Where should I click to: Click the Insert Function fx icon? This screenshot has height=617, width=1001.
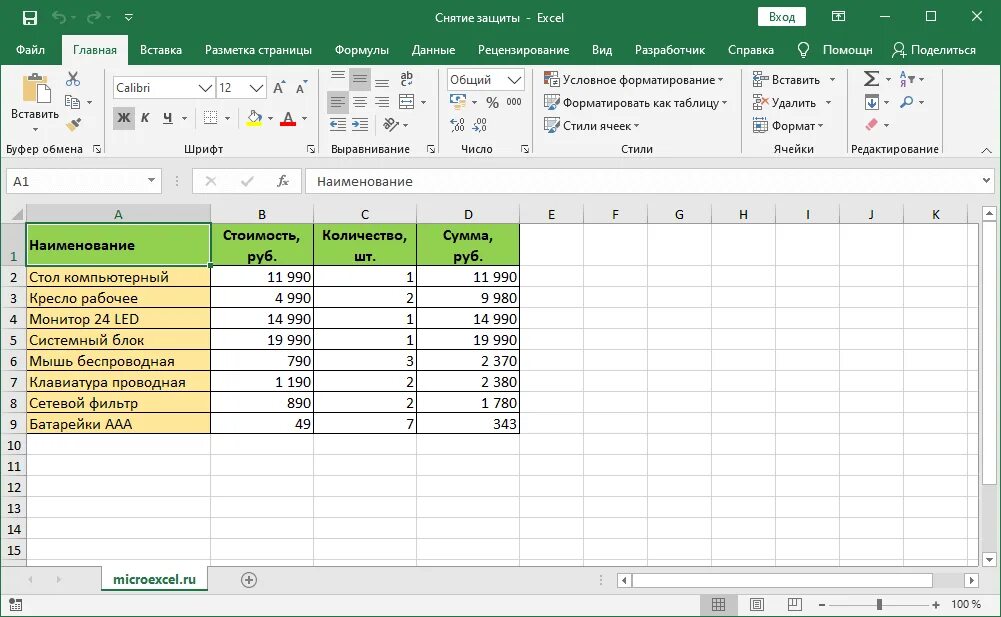coord(283,181)
